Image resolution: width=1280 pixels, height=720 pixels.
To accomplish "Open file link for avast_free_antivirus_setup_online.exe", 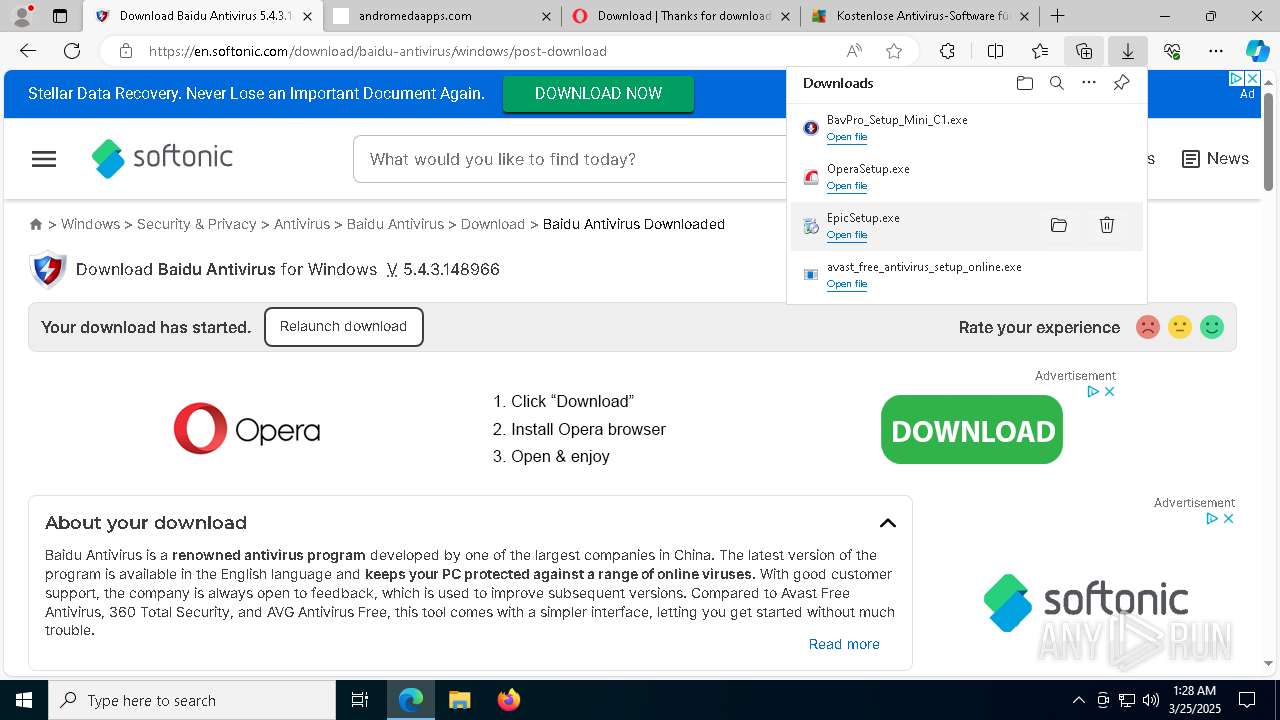I will [x=847, y=284].
